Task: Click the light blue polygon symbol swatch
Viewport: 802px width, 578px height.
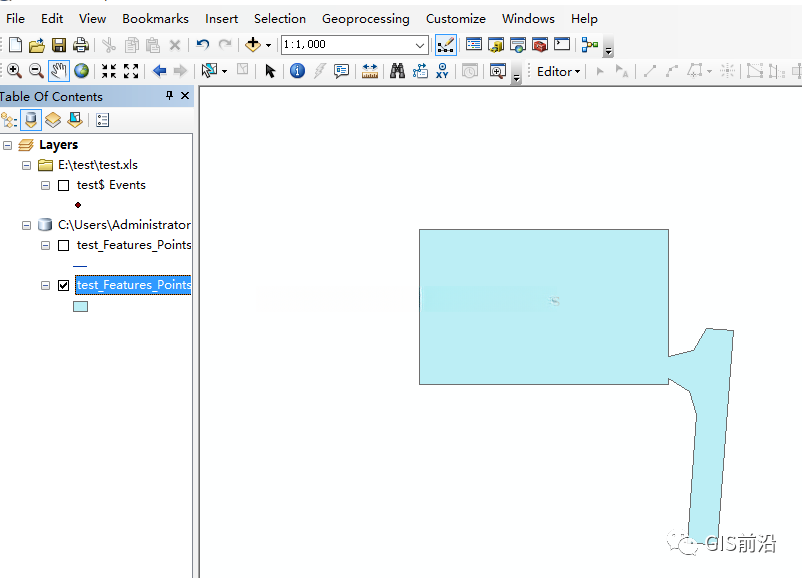Action: pyautogui.click(x=81, y=307)
